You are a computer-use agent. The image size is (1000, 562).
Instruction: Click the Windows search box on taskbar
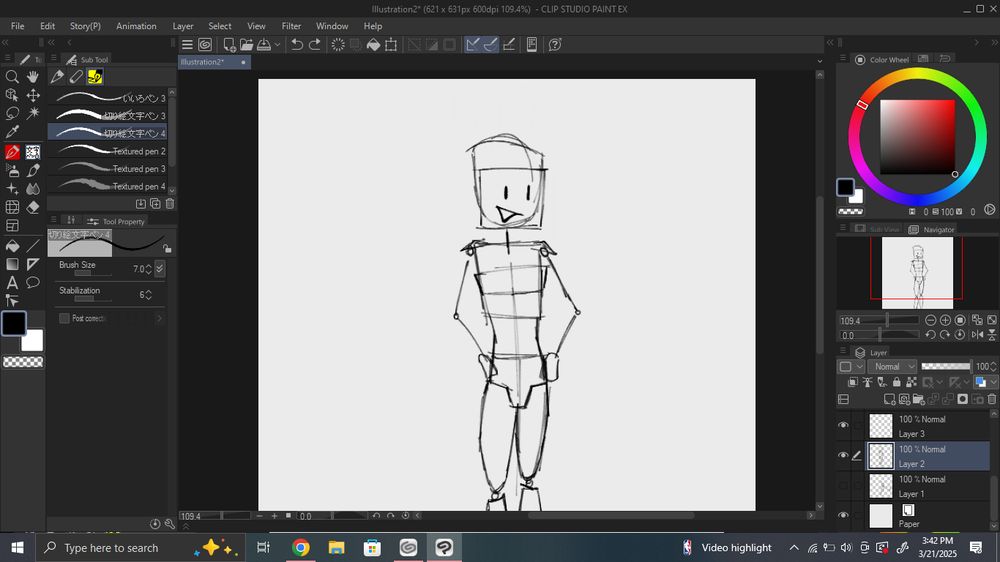click(x=110, y=548)
